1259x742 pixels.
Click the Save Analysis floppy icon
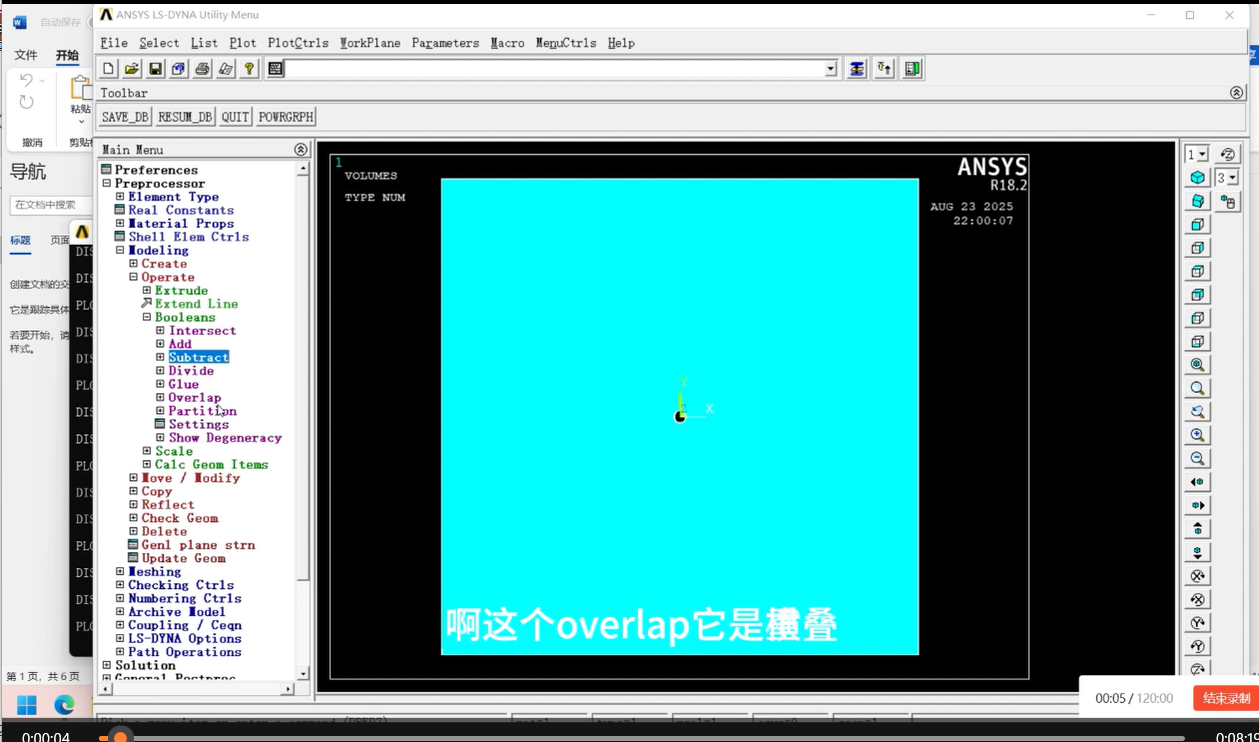click(155, 69)
